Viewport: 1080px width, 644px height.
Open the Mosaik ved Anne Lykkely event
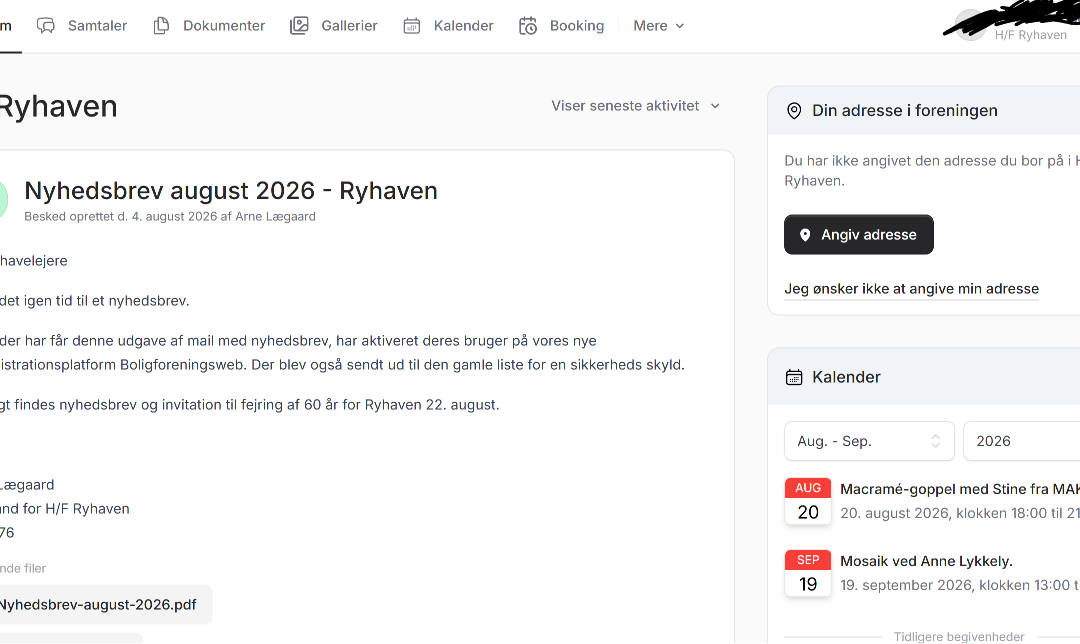pyautogui.click(x=926, y=561)
